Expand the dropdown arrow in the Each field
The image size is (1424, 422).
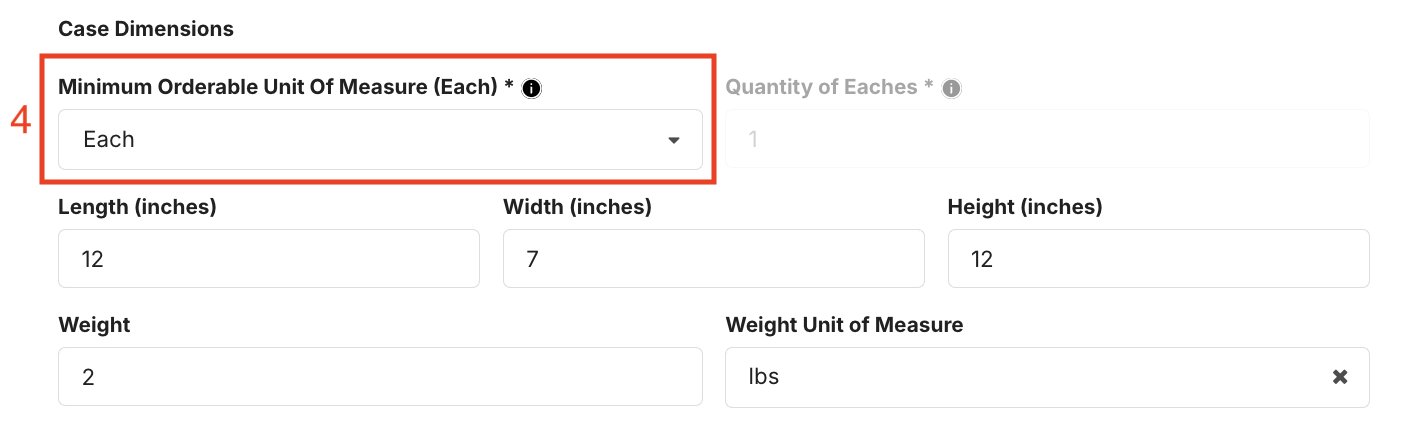coord(674,140)
